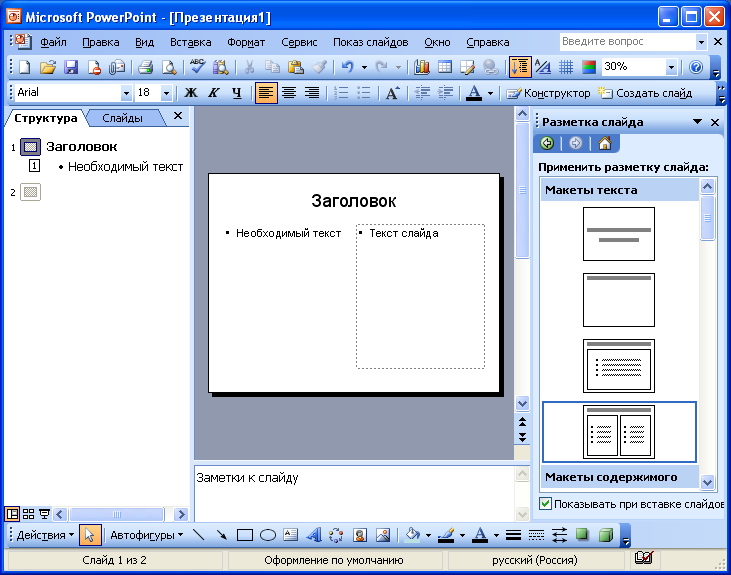Image resolution: width=731 pixels, height=575 pixels.
Task: Insert a WordArt object
Action: 314,535
